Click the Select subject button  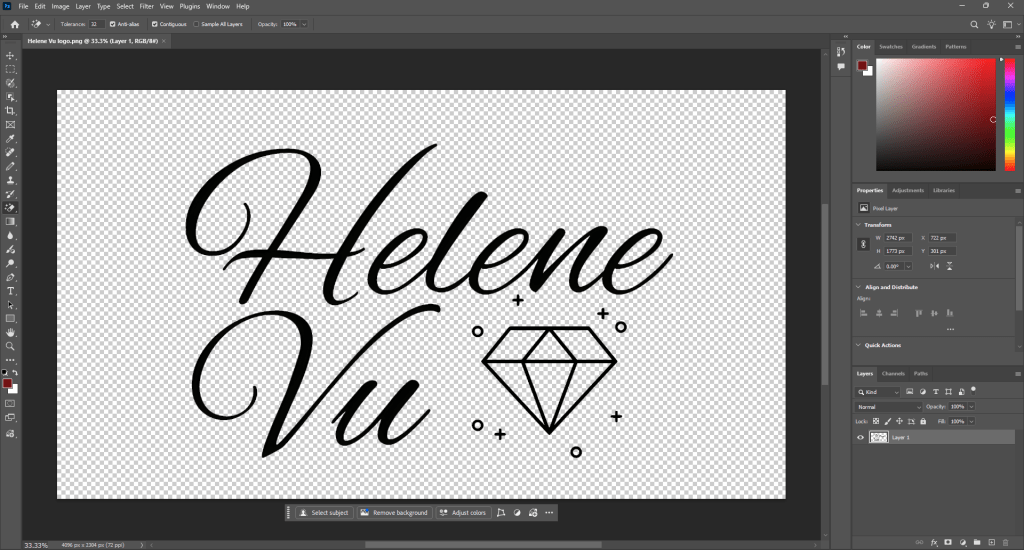[x=323, y=513]
